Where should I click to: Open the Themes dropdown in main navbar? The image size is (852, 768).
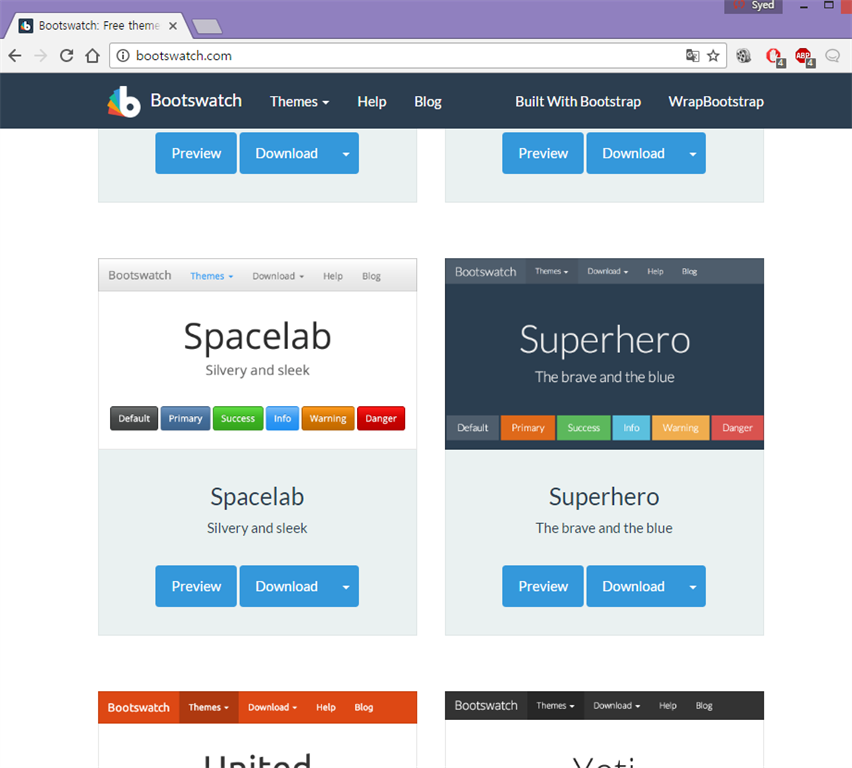(x=299, y=102)
